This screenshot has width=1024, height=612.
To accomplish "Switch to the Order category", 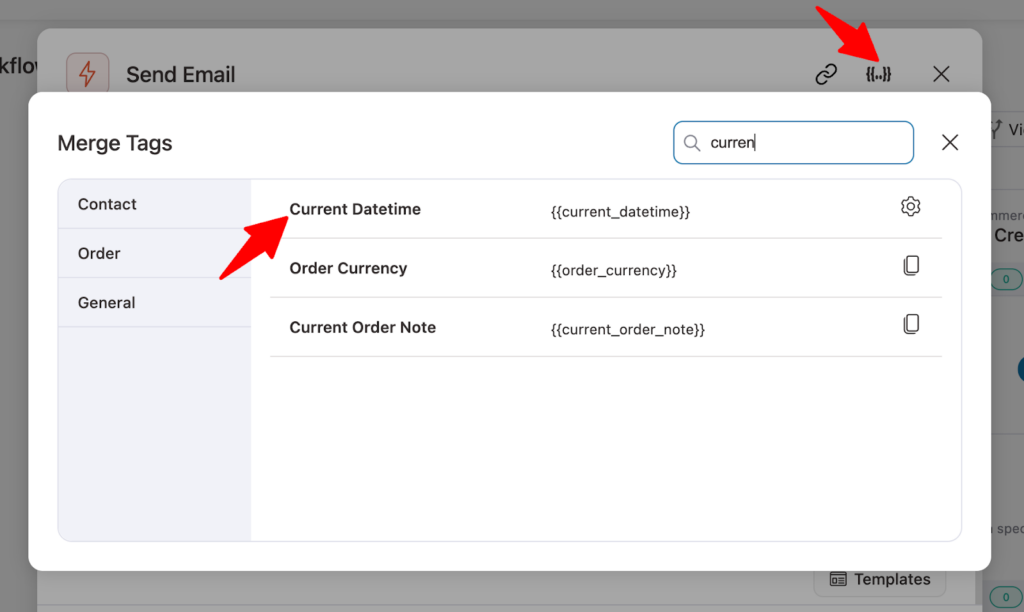I will [99, 253].
